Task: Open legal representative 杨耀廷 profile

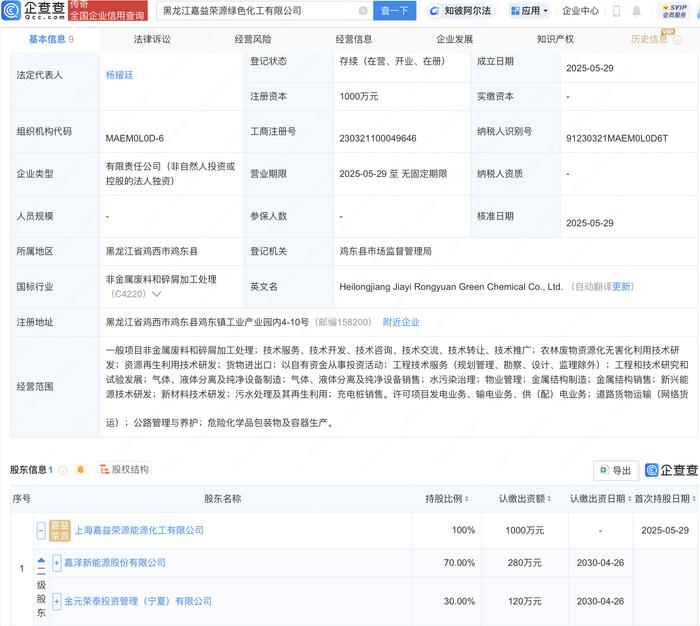Action: click(119, 75)
